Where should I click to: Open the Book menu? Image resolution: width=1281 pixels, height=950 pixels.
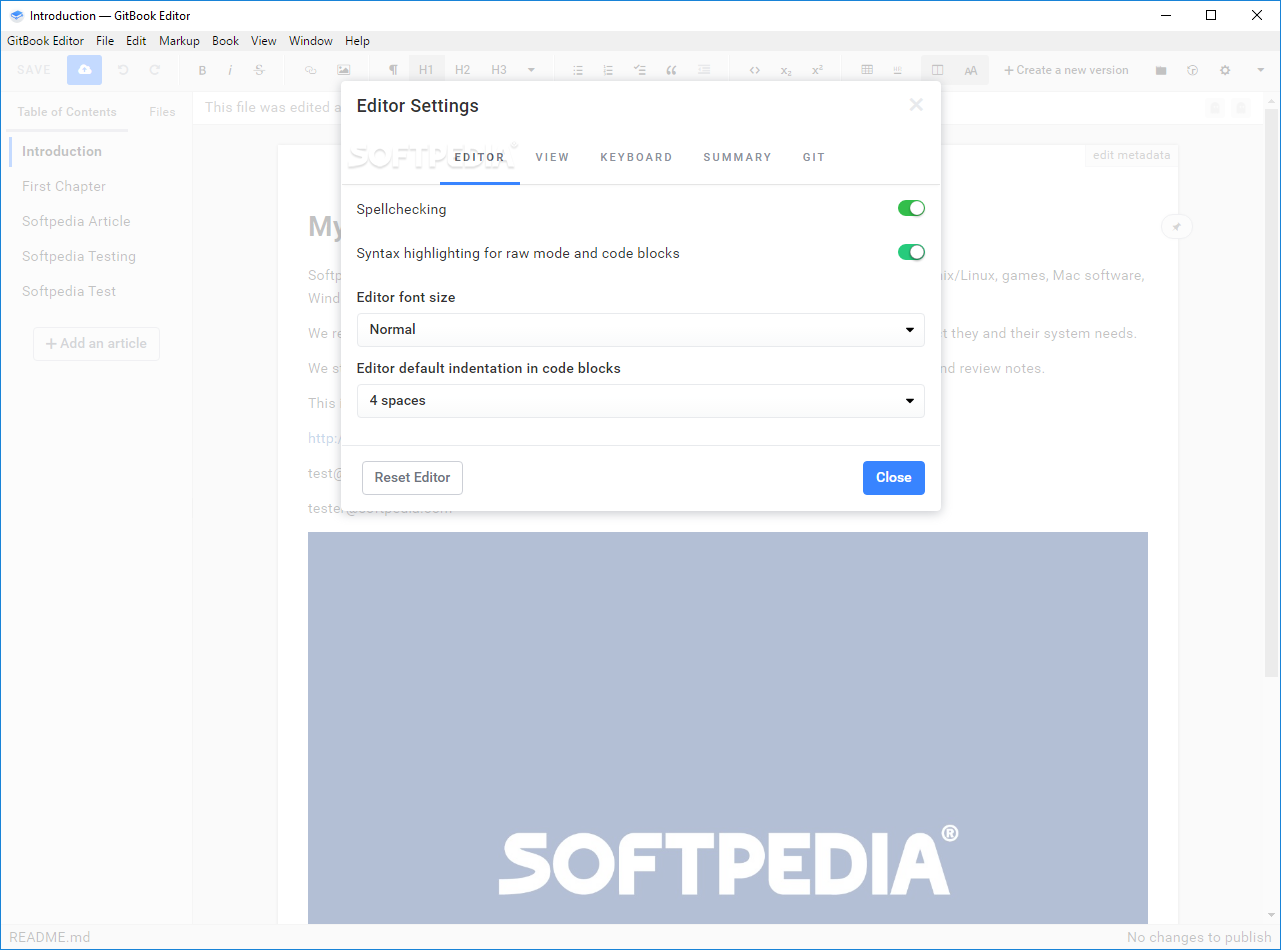pyautogui.click(x=225, y=41)
